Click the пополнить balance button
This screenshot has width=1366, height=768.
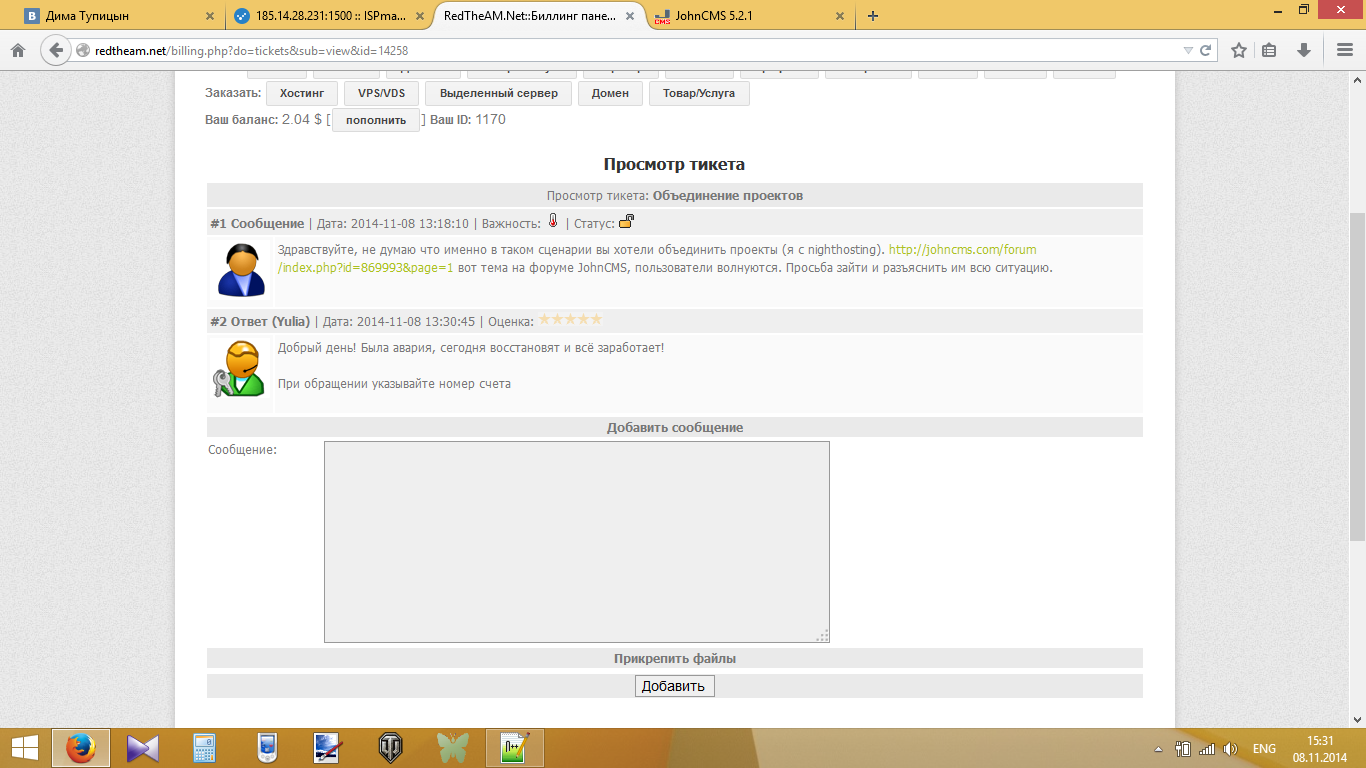click(376, 120)
